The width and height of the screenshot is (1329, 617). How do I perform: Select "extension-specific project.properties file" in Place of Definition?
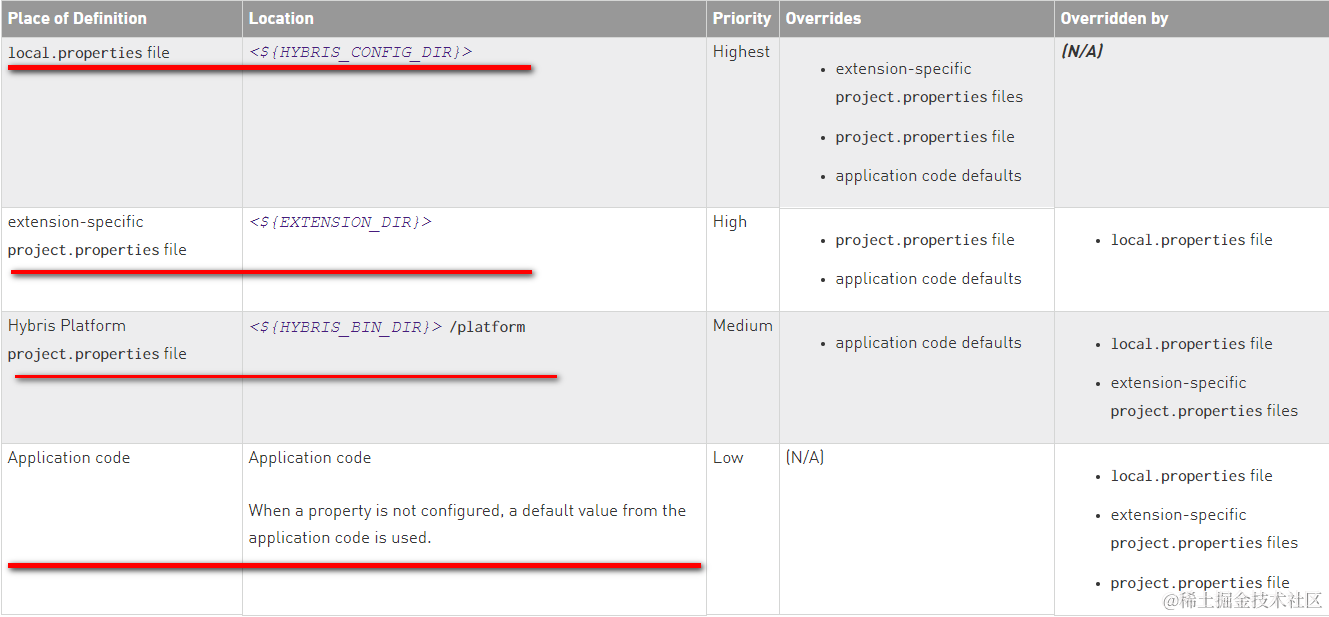click(x=97, y=236)
